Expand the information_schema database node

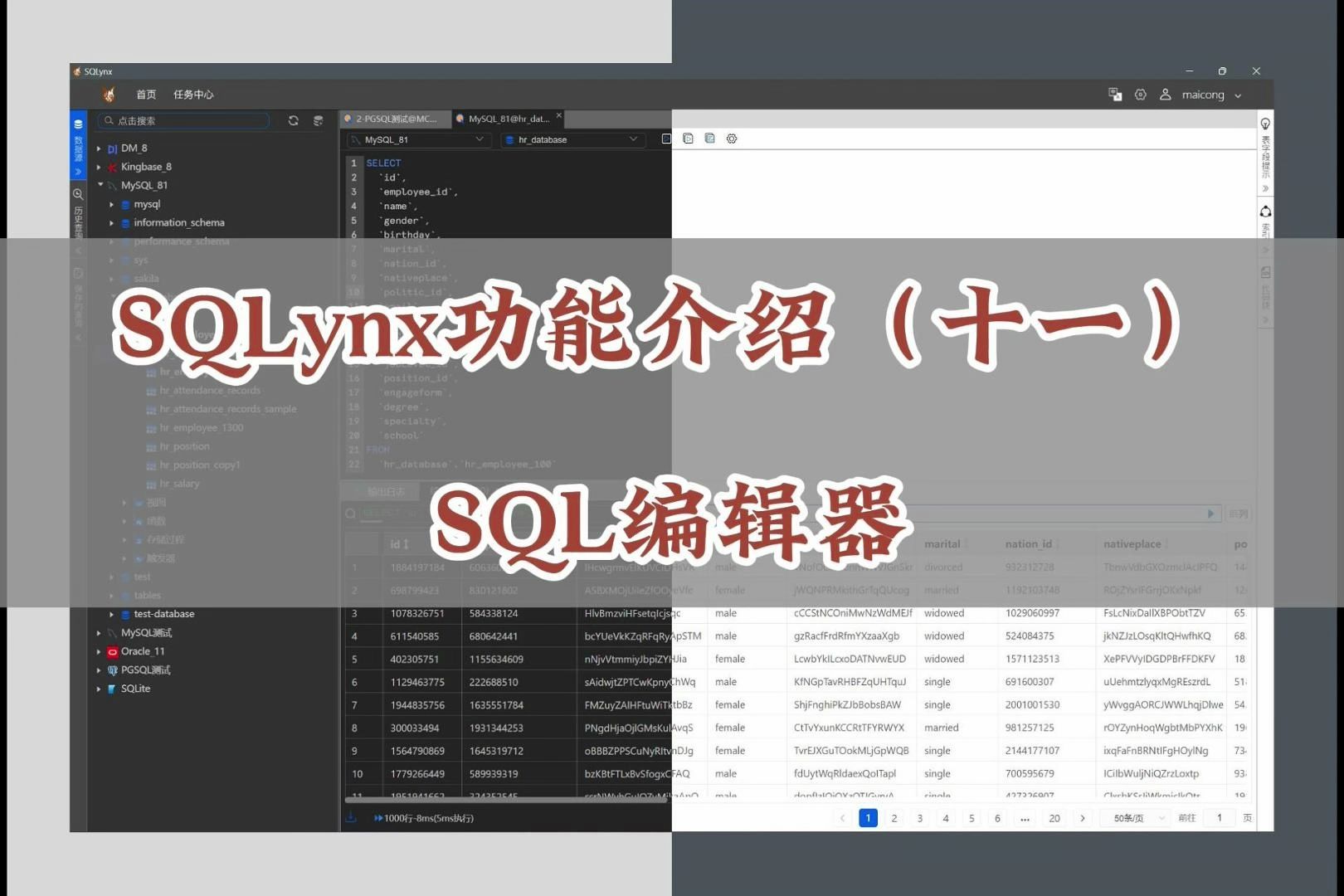(x=112, y=222)
